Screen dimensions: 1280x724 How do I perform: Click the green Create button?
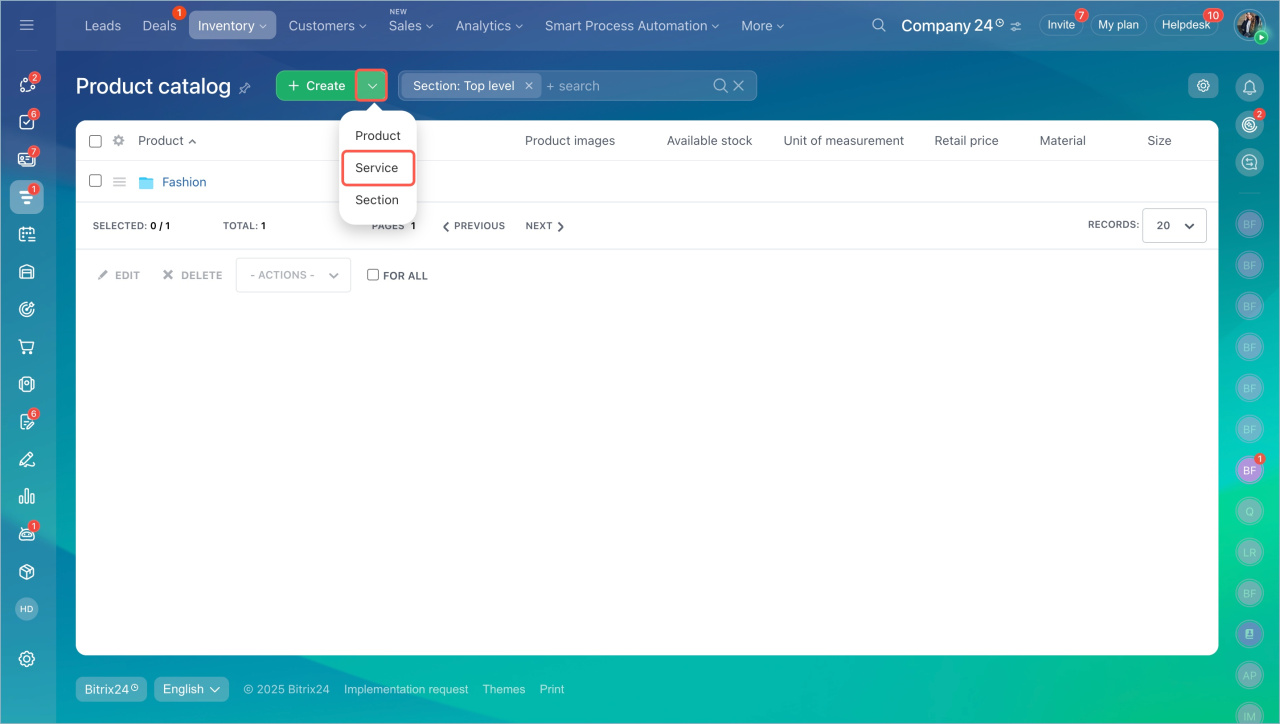316,86
